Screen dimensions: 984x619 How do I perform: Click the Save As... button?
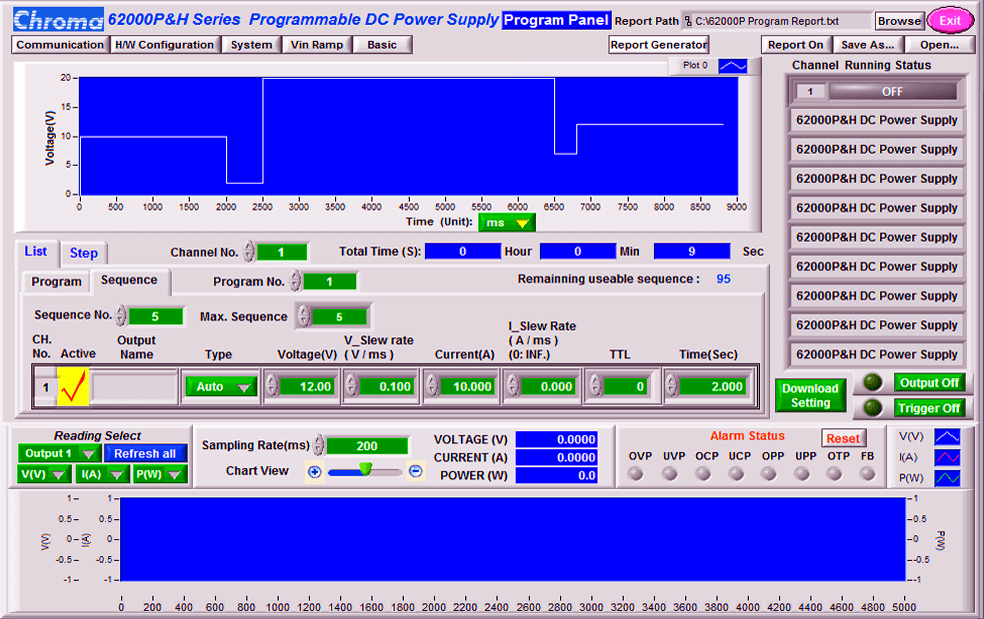pyautogui.click(x=868, y=45)
